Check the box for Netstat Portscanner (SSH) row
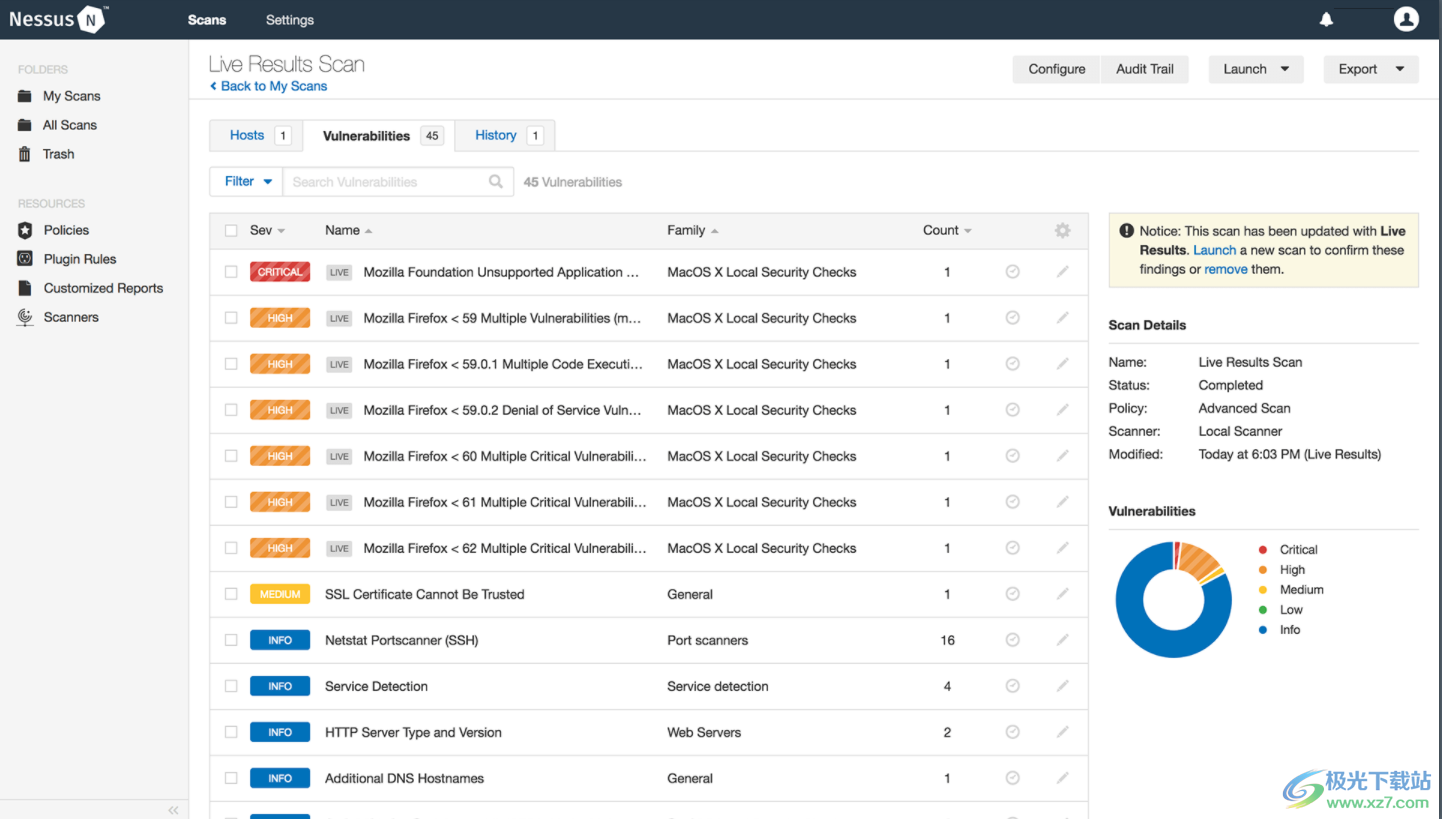 (231, 640)
